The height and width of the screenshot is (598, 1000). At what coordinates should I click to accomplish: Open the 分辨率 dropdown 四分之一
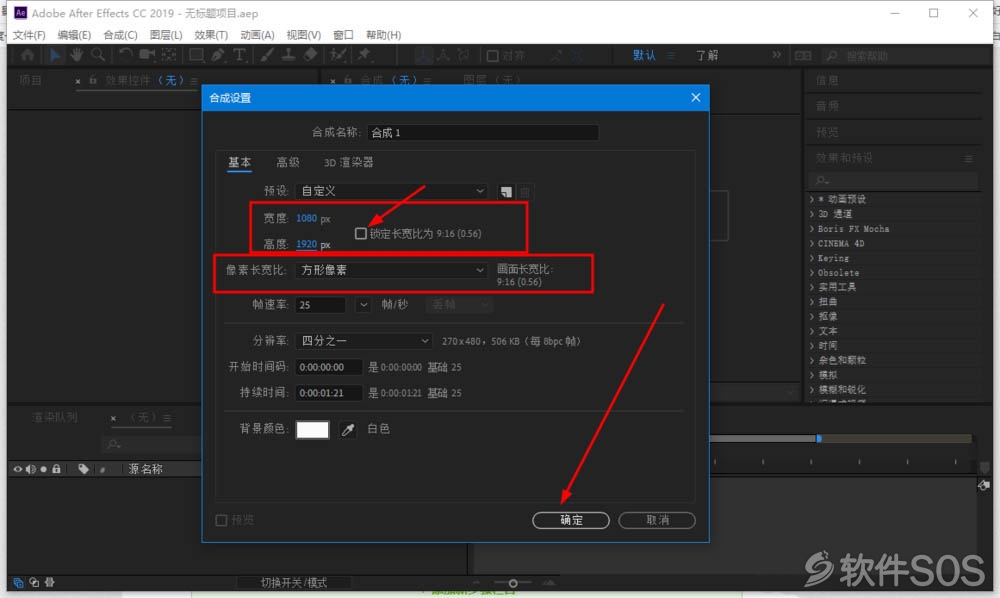[364, 341]
